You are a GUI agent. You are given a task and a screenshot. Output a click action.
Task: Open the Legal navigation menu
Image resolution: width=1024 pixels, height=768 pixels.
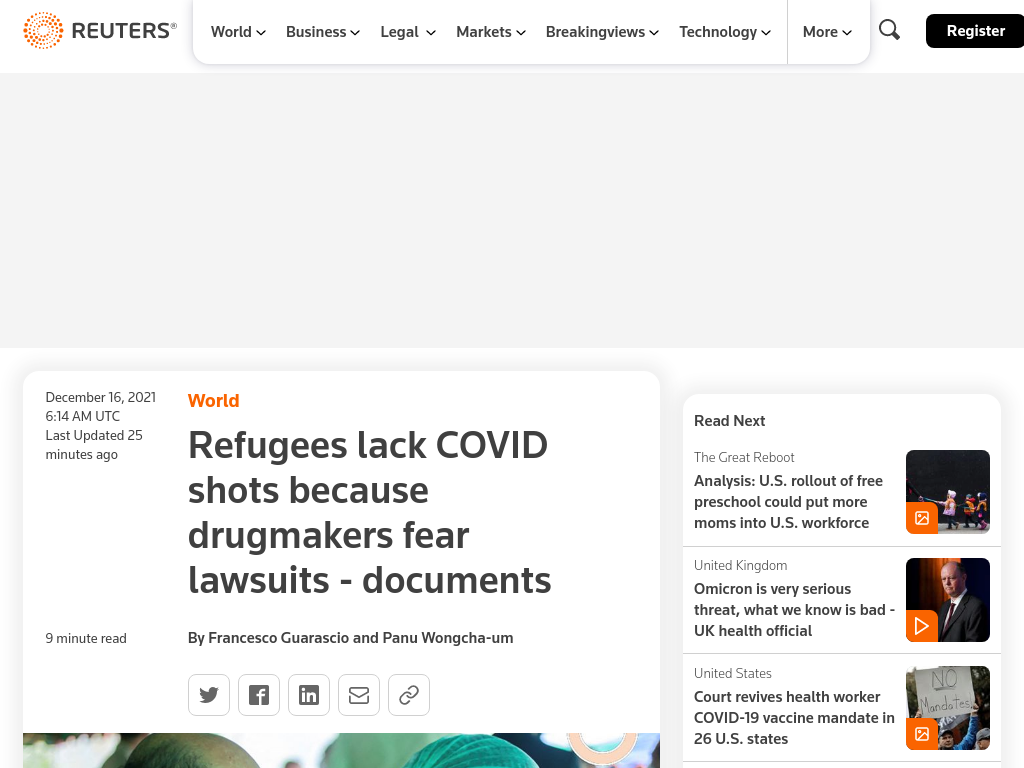(408, 32)
